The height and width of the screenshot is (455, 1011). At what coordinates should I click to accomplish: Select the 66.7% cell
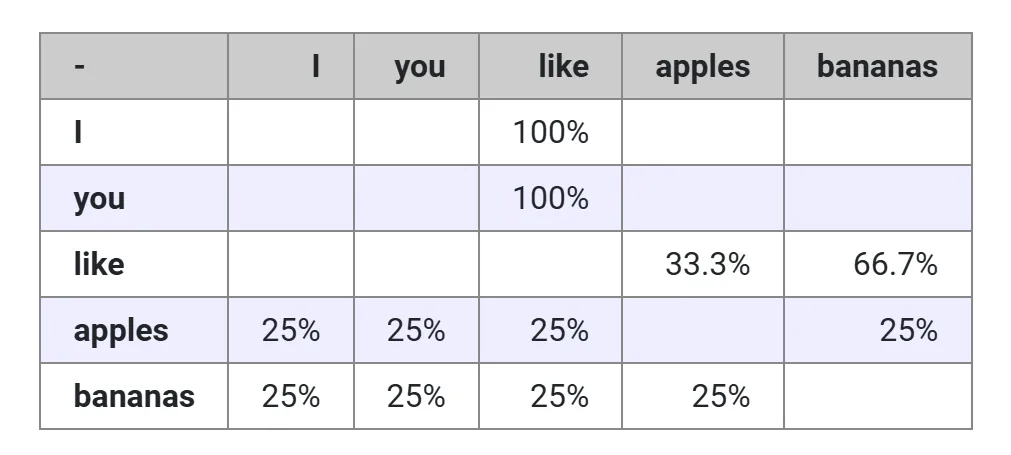(895, 264)
